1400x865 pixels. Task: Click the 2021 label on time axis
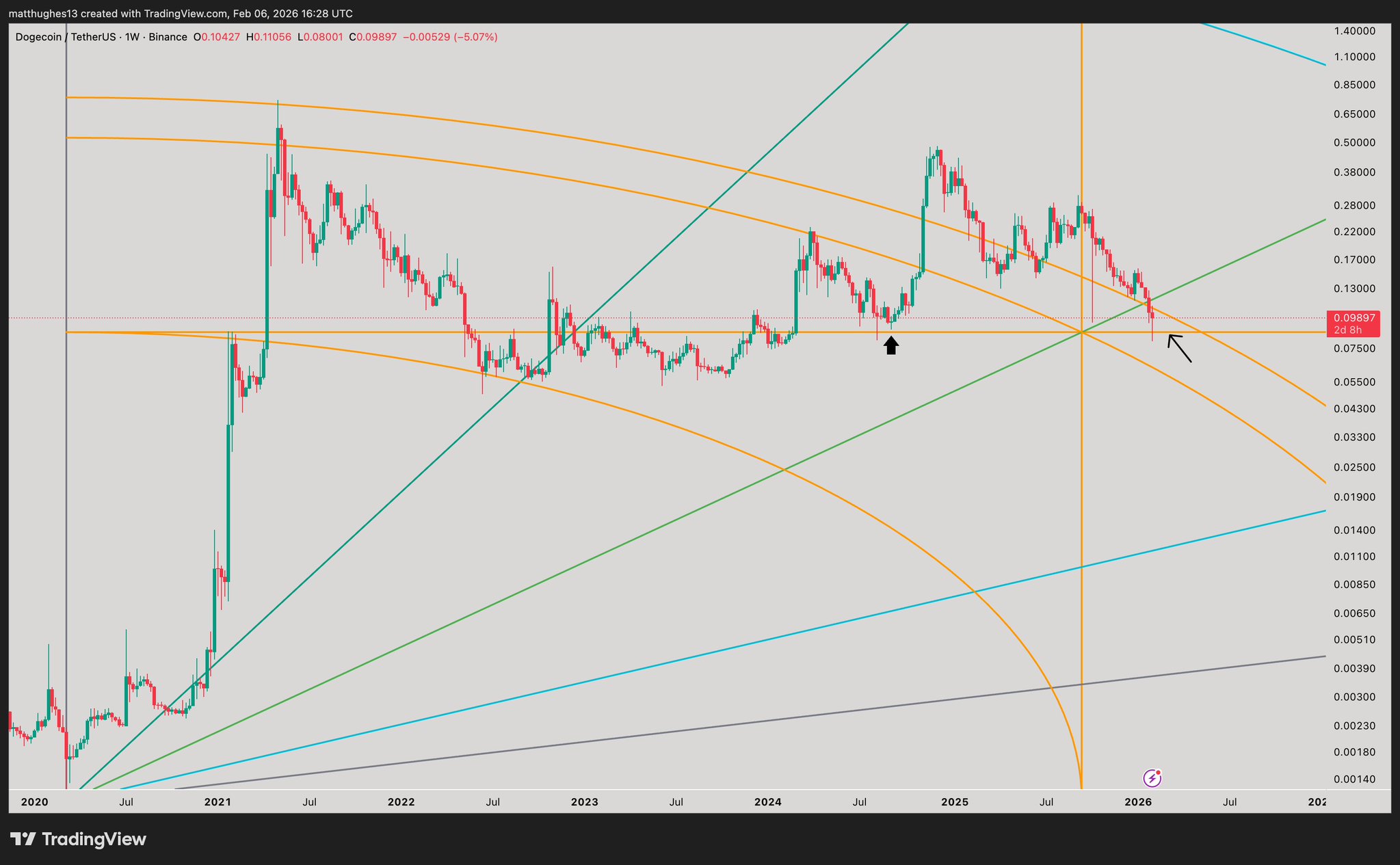pos(217,801)
